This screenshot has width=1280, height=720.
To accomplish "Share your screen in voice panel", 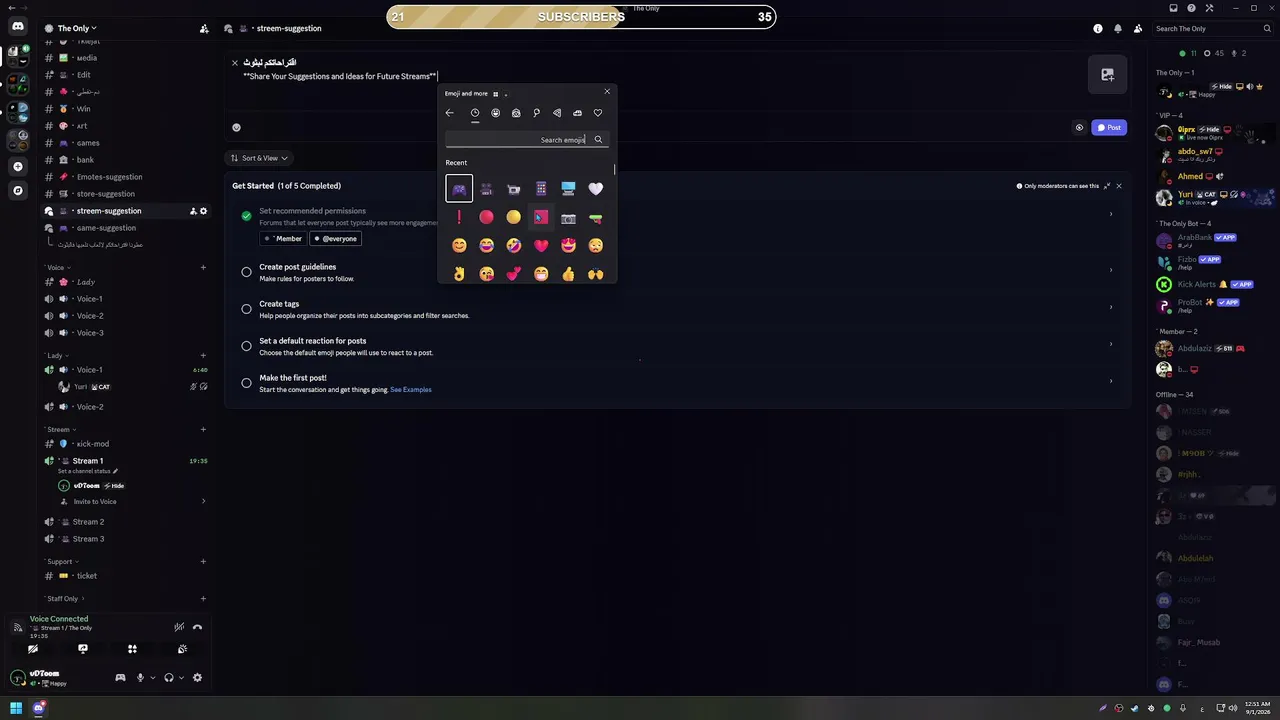I will tap(83, 649).
